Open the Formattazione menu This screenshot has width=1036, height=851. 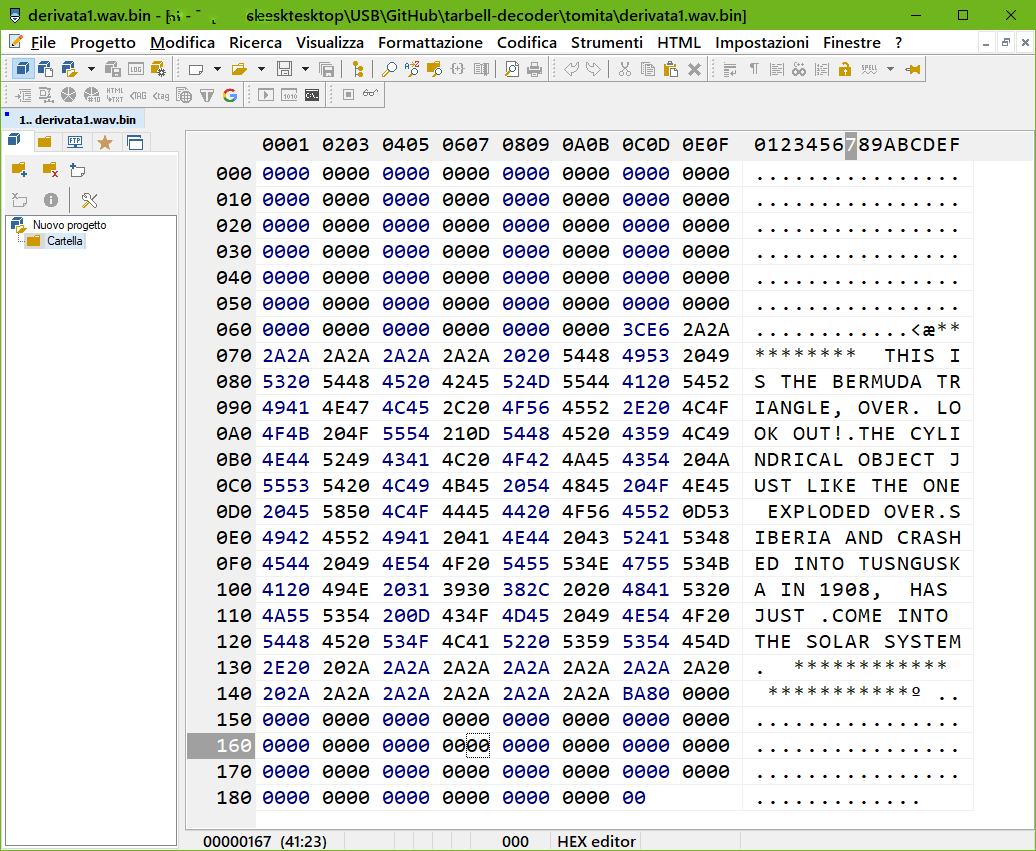(x=430, y=43)
